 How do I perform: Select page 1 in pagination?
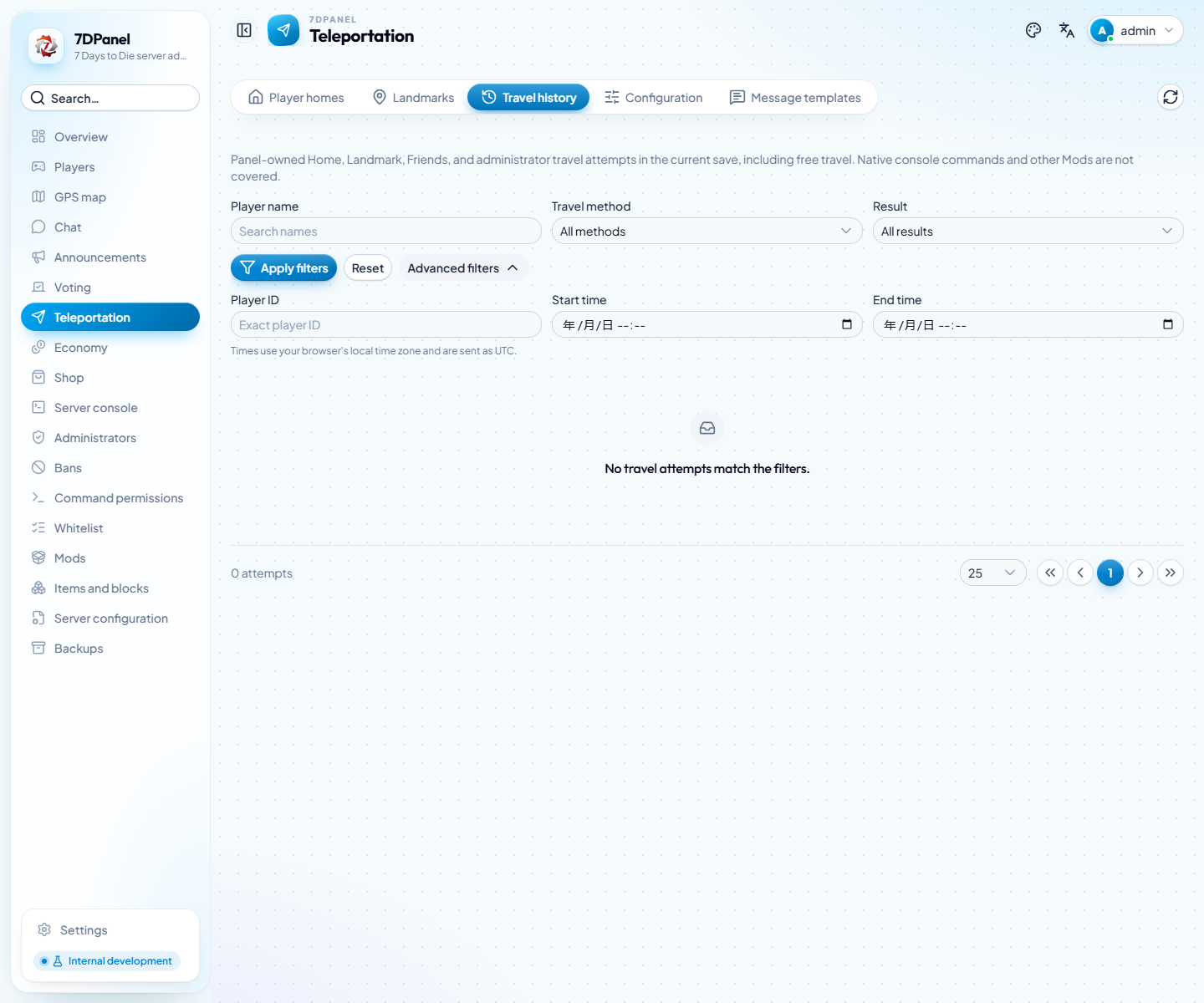[1110, 573]
